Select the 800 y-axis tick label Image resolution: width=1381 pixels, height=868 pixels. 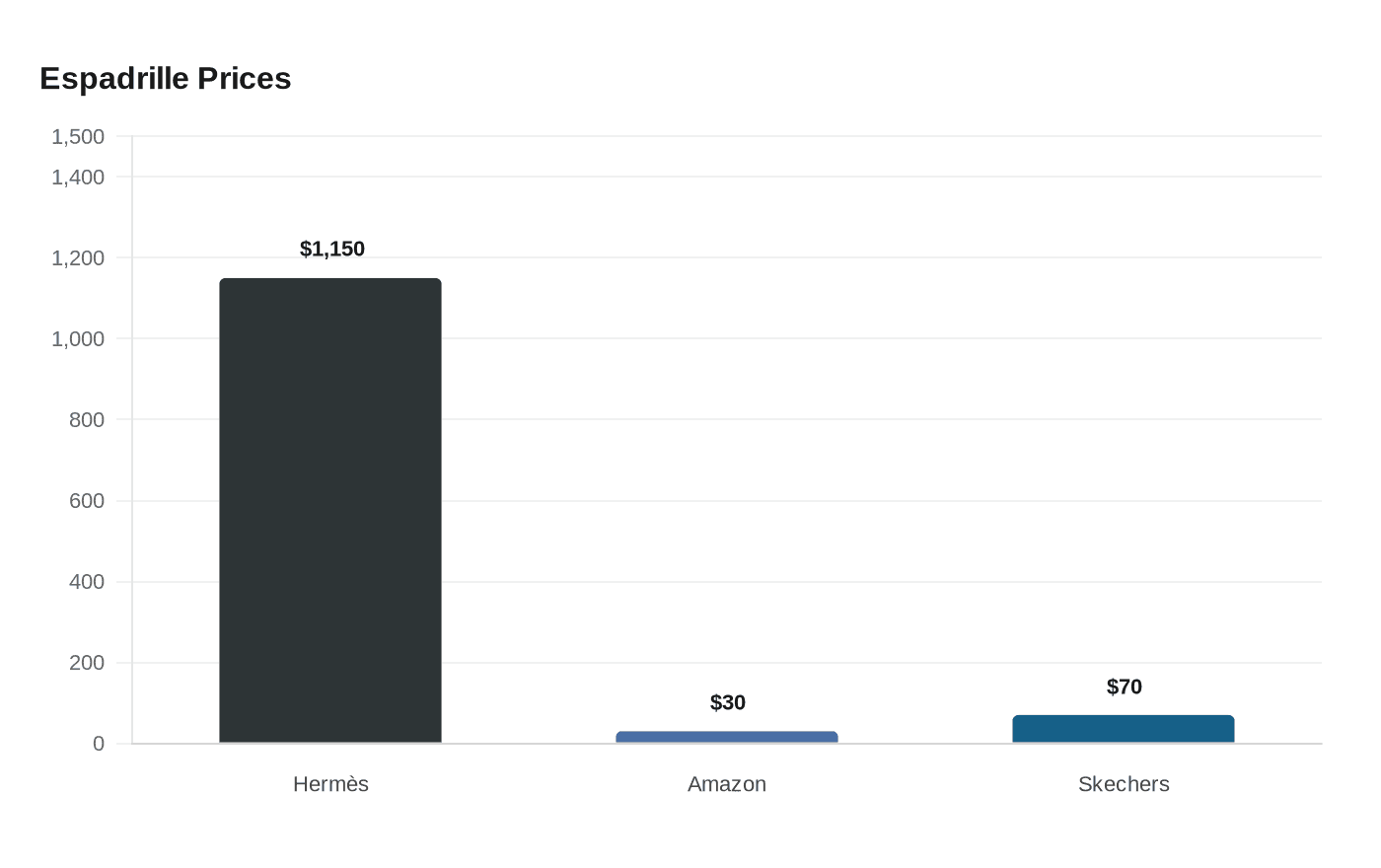[x=87, y=419]
